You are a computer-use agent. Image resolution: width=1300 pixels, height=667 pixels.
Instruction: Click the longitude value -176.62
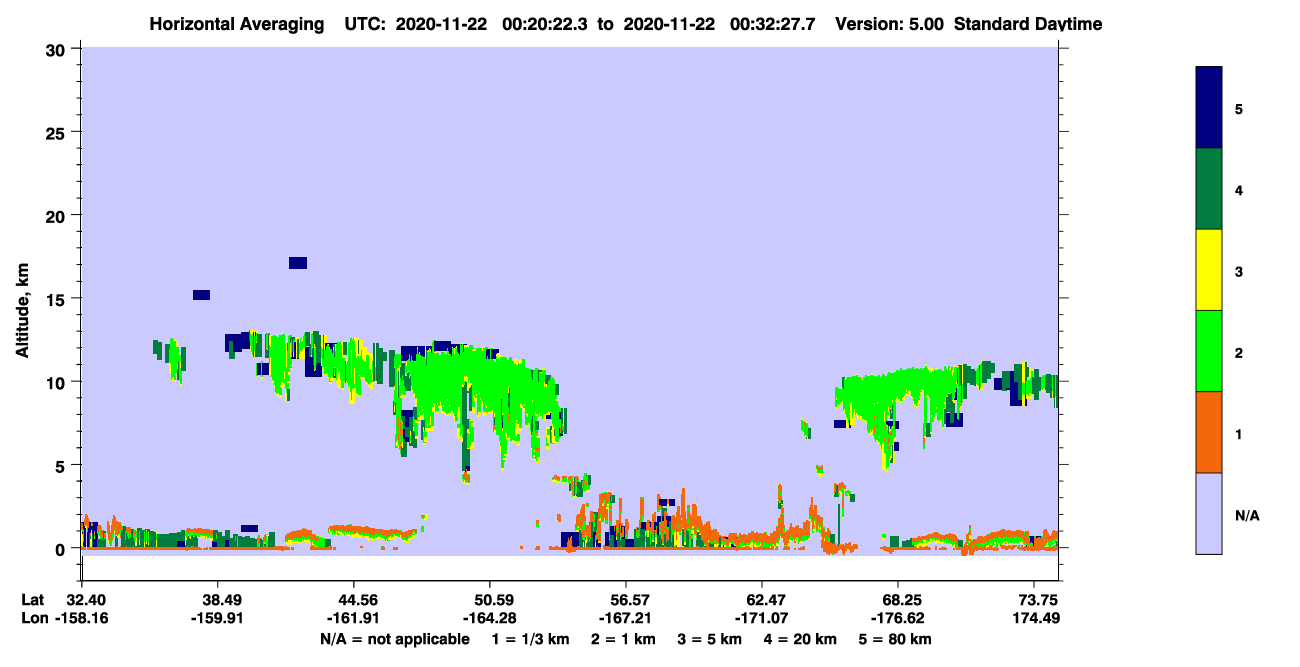pos(898,618)
